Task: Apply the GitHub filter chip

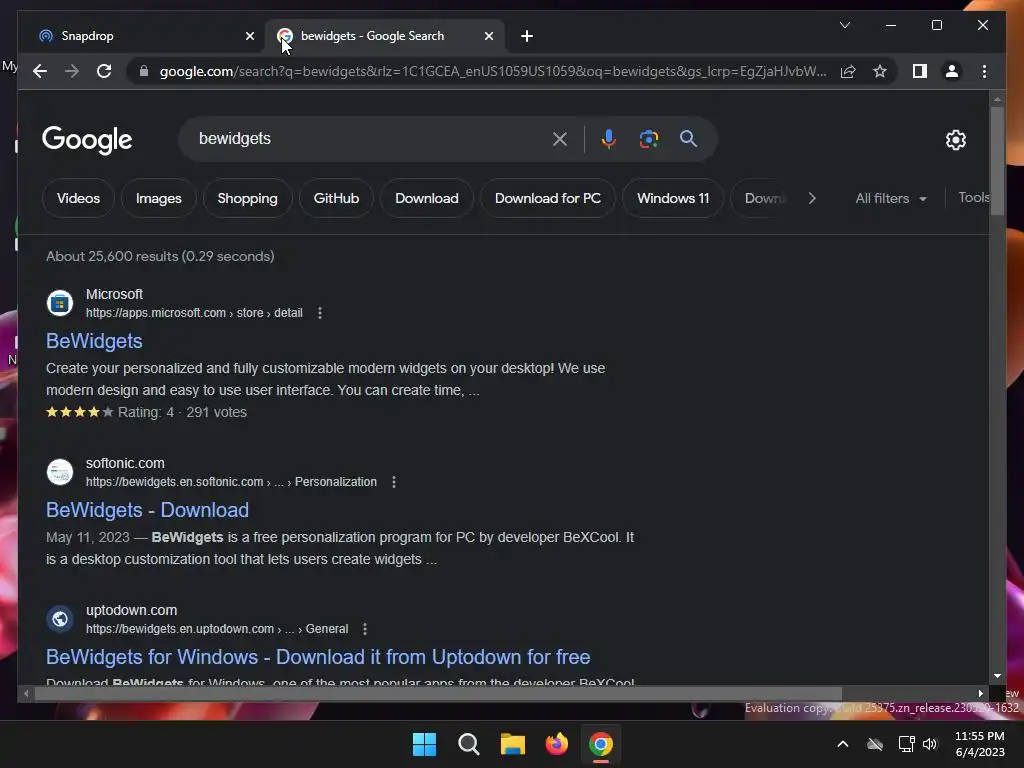Action: pos(336,198)
